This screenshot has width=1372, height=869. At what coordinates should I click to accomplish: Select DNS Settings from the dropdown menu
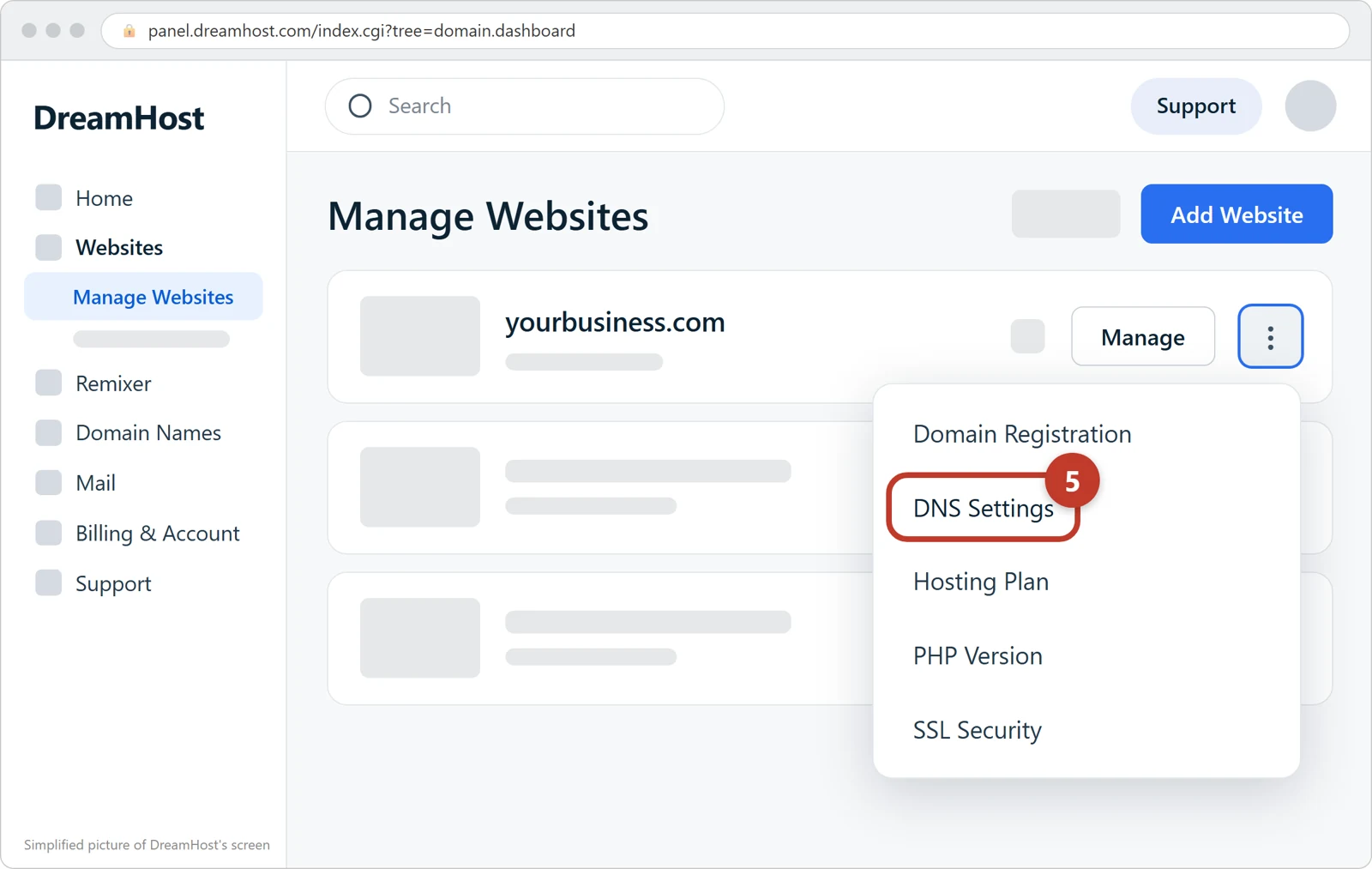[983, 508]
